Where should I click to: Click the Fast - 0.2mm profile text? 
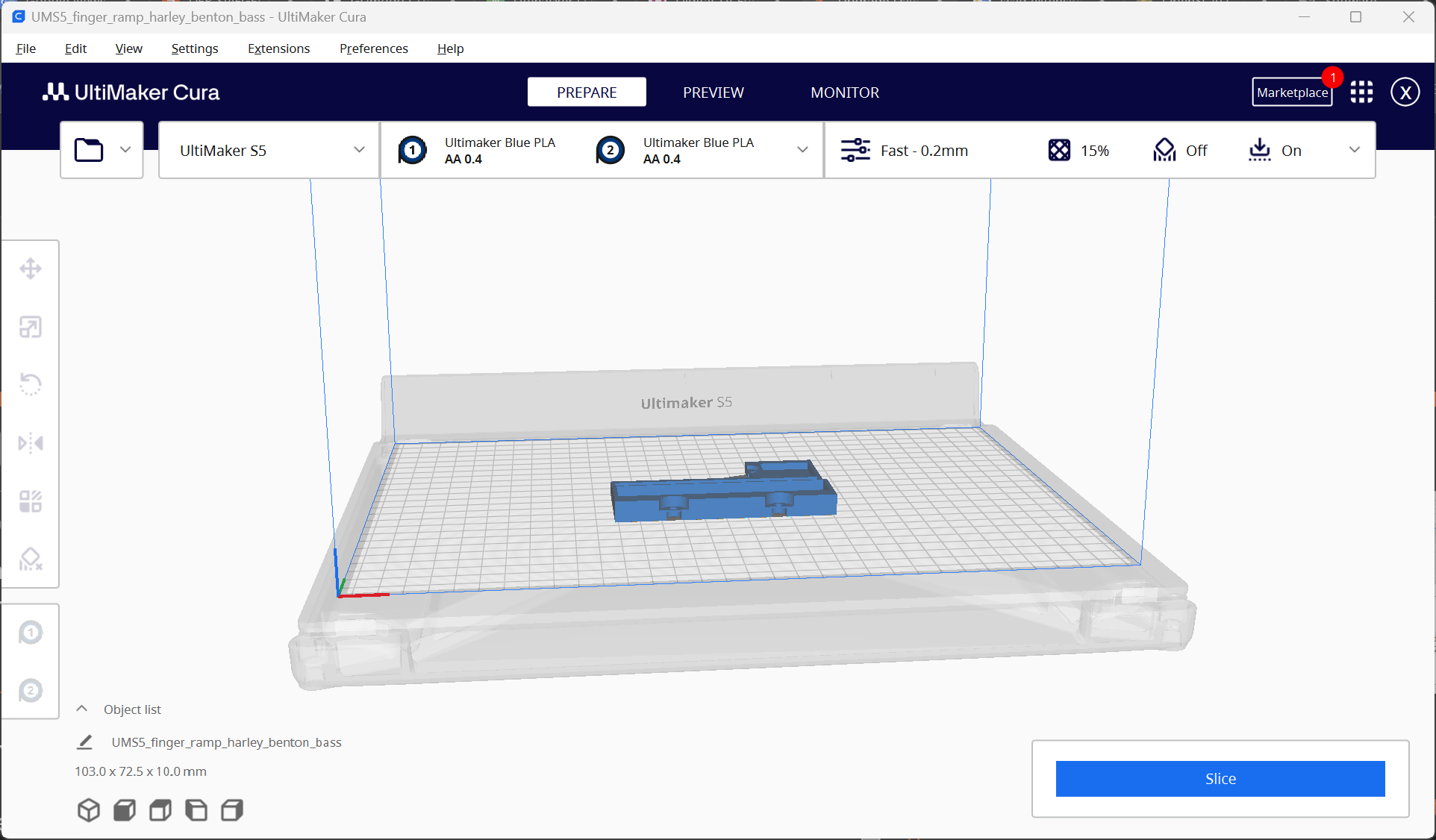tap(924, 150)
